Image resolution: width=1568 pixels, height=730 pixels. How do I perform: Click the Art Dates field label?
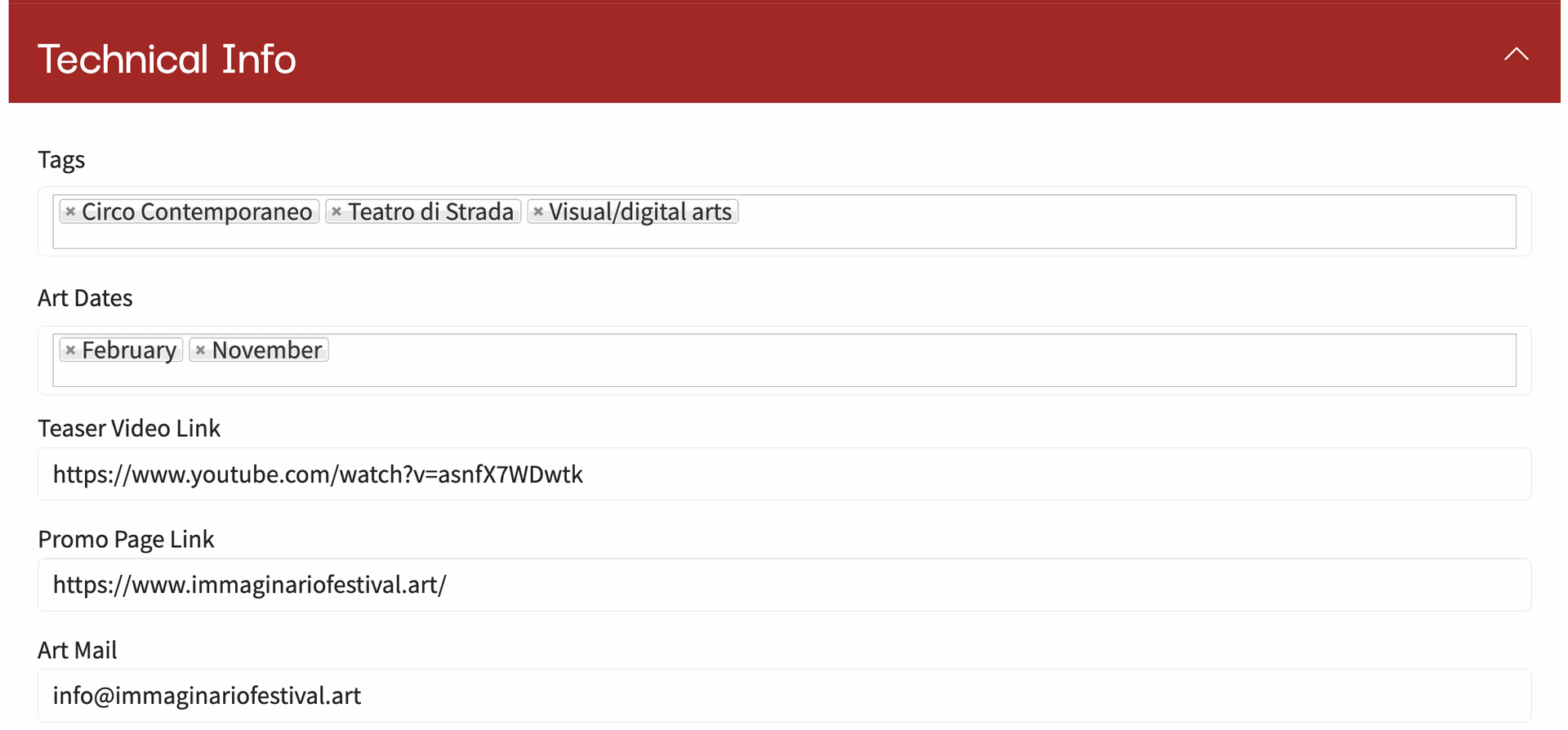pos(85,298)
